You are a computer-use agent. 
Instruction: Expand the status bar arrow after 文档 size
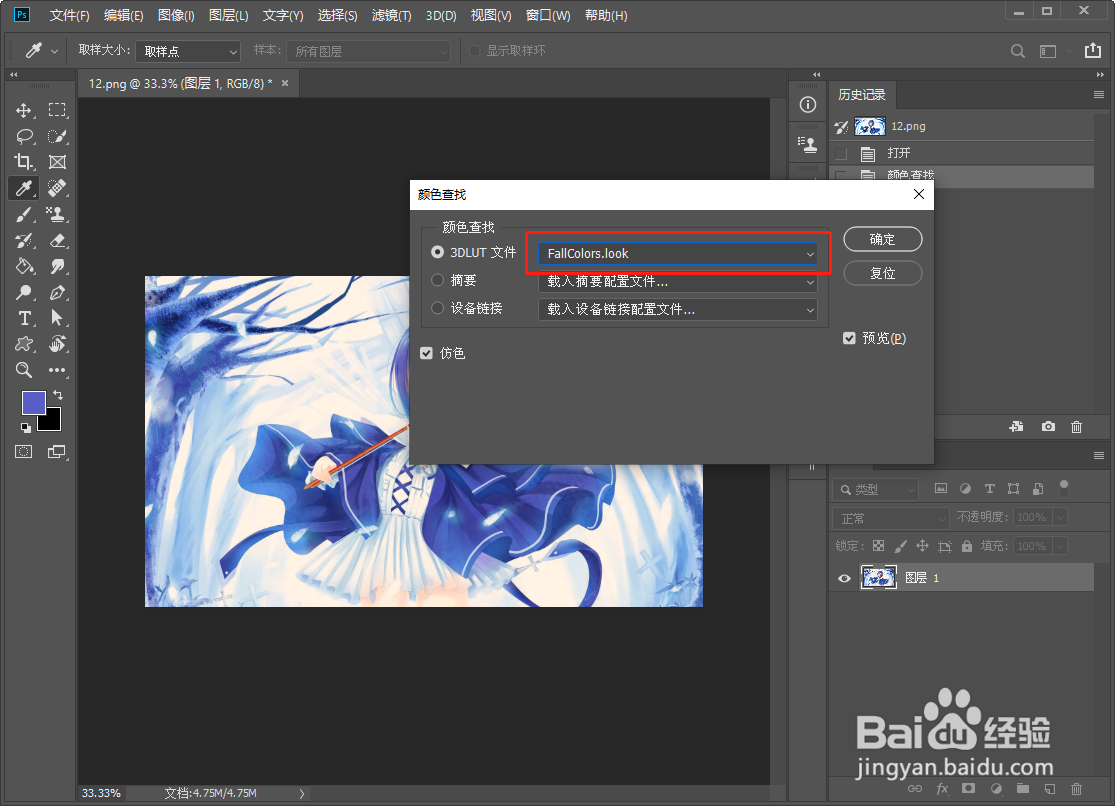click(x=302, y=793)
